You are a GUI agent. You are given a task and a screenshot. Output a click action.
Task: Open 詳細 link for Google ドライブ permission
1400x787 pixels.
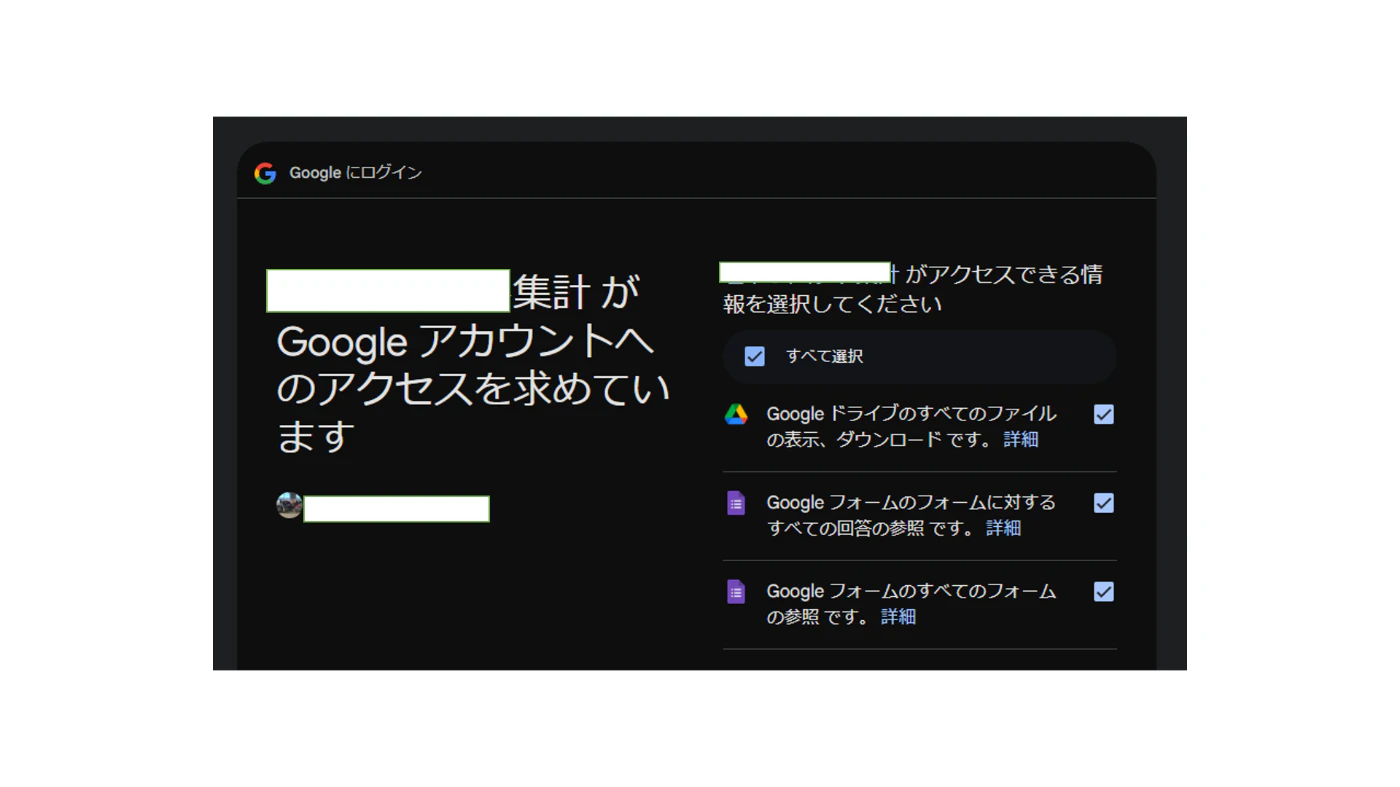point(1021,439)
